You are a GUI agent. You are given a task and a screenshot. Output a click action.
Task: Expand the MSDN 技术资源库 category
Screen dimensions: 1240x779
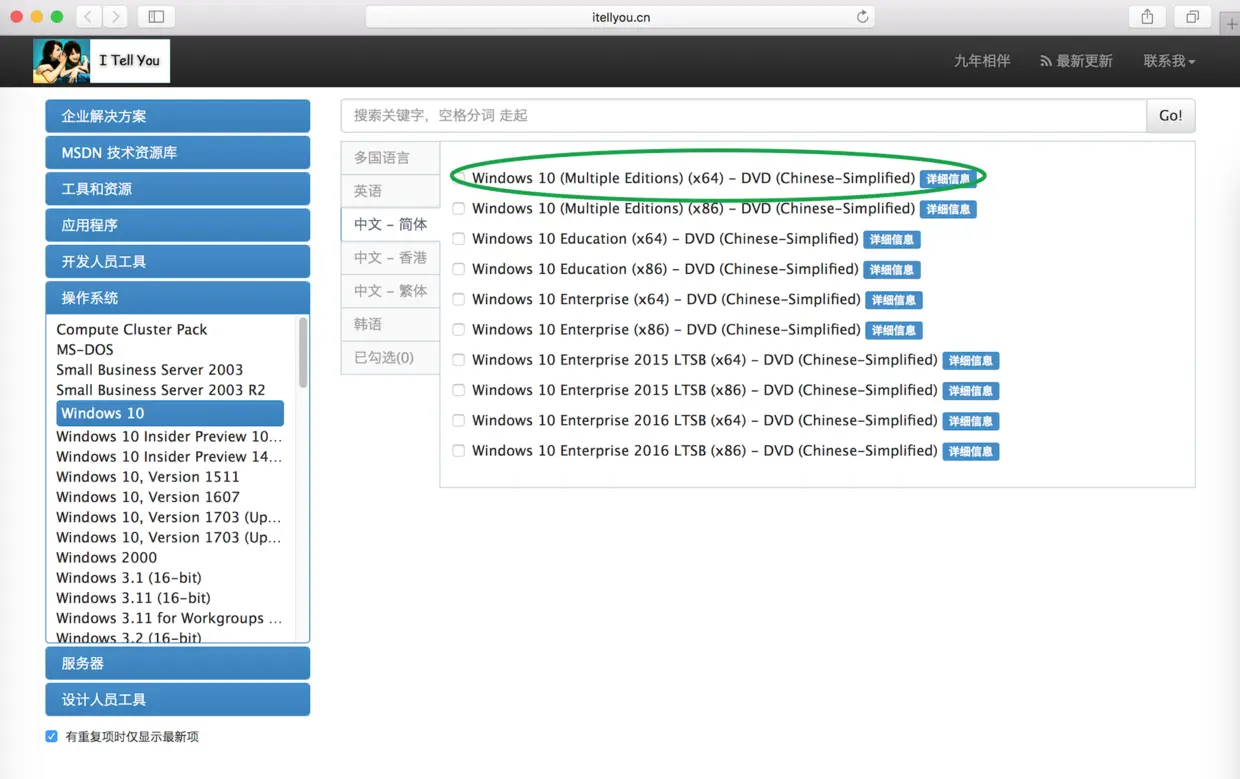(x=178, y=152)
